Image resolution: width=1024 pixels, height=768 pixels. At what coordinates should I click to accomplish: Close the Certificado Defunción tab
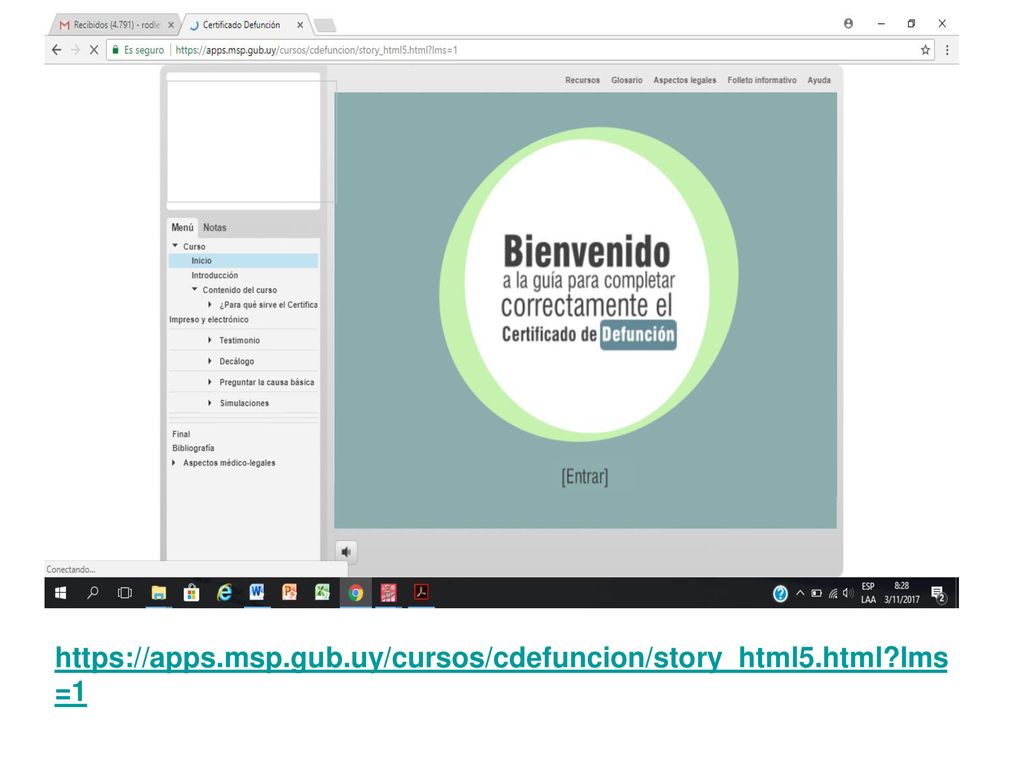[300, 25]
